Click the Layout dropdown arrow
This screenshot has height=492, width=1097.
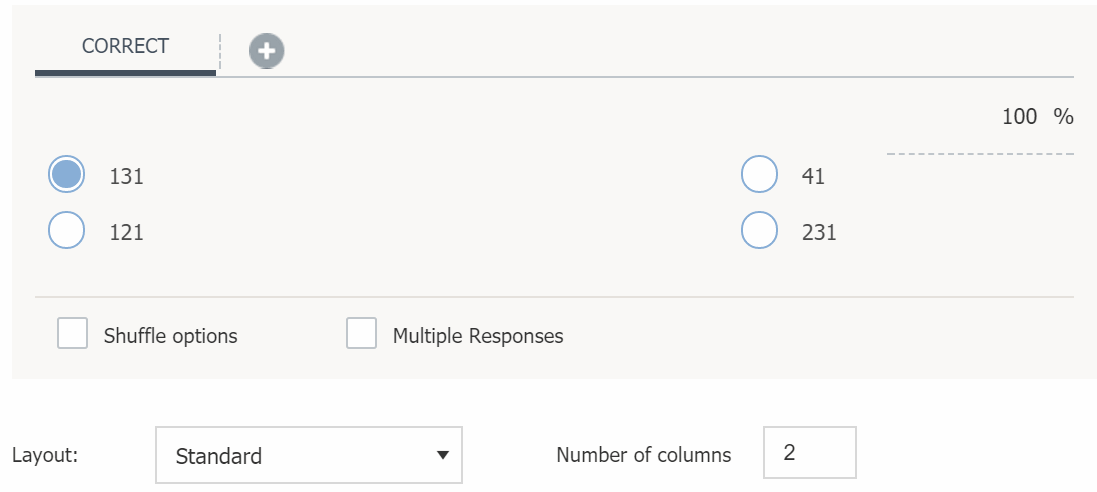pos(442,456)
